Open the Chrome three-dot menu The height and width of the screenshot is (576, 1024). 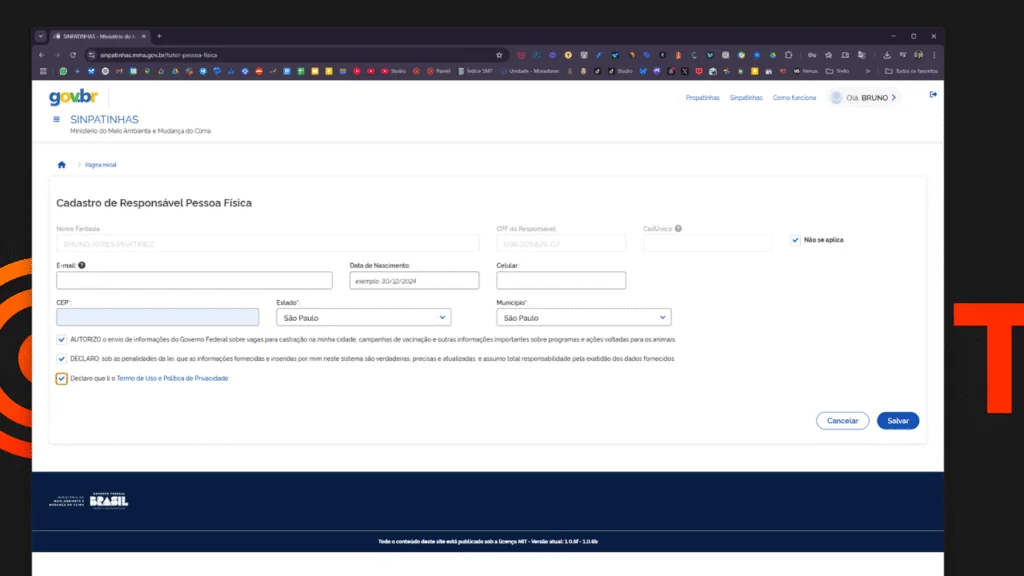pyautogui.click(x=932, y=55)
